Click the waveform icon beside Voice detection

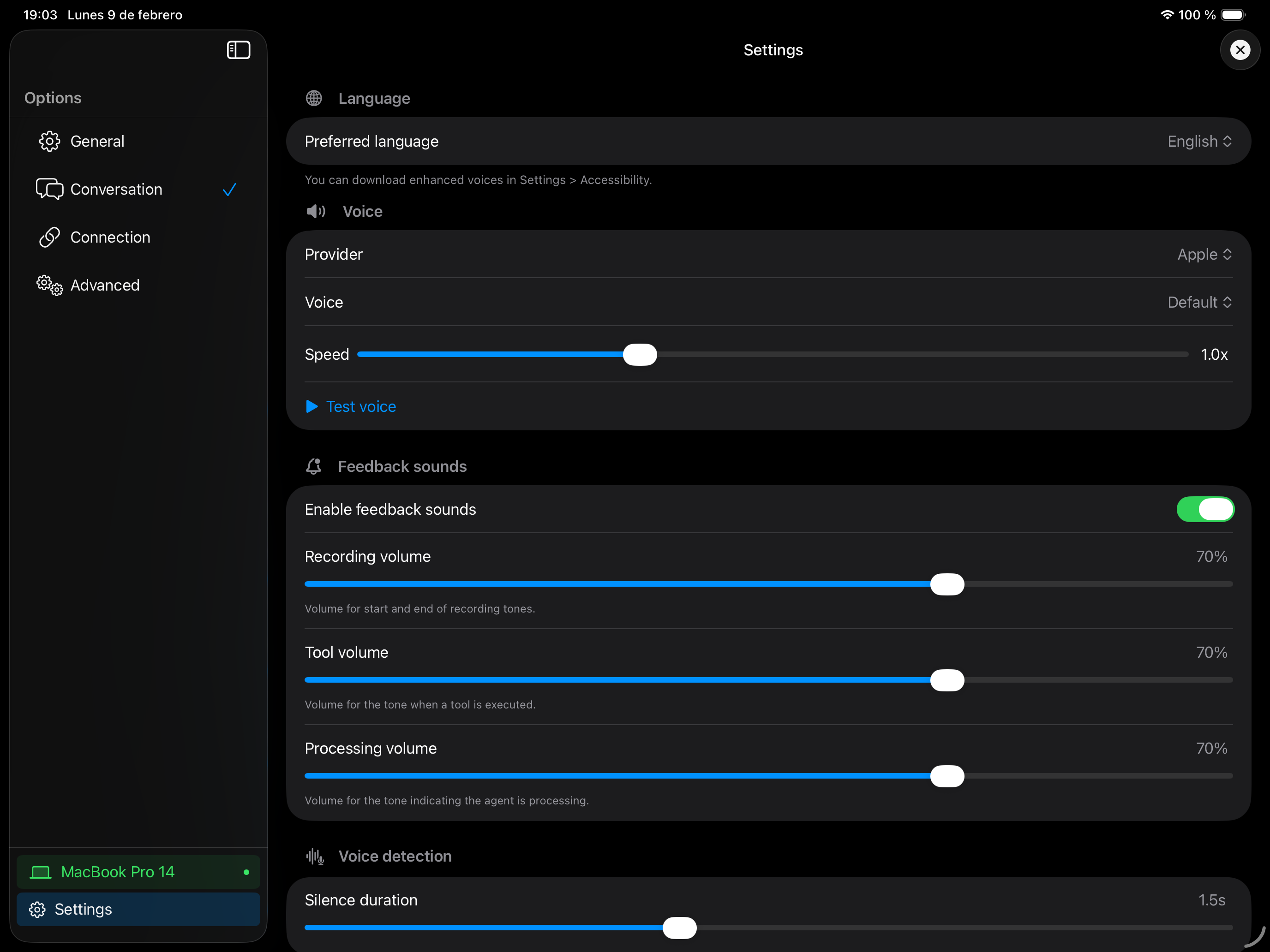[x=315, y=856]
